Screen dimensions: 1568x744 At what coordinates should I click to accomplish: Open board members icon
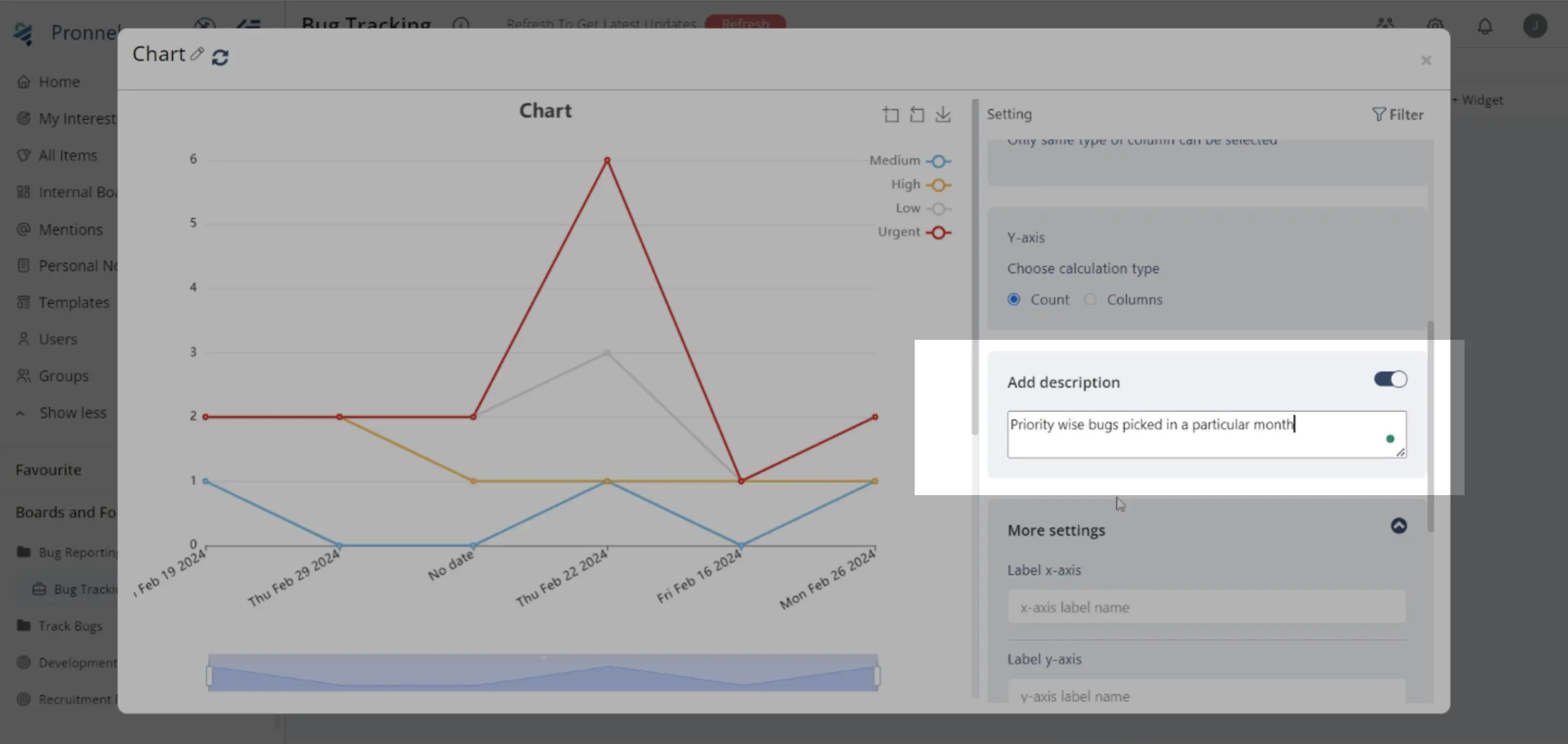click(x=1385, y=25)
